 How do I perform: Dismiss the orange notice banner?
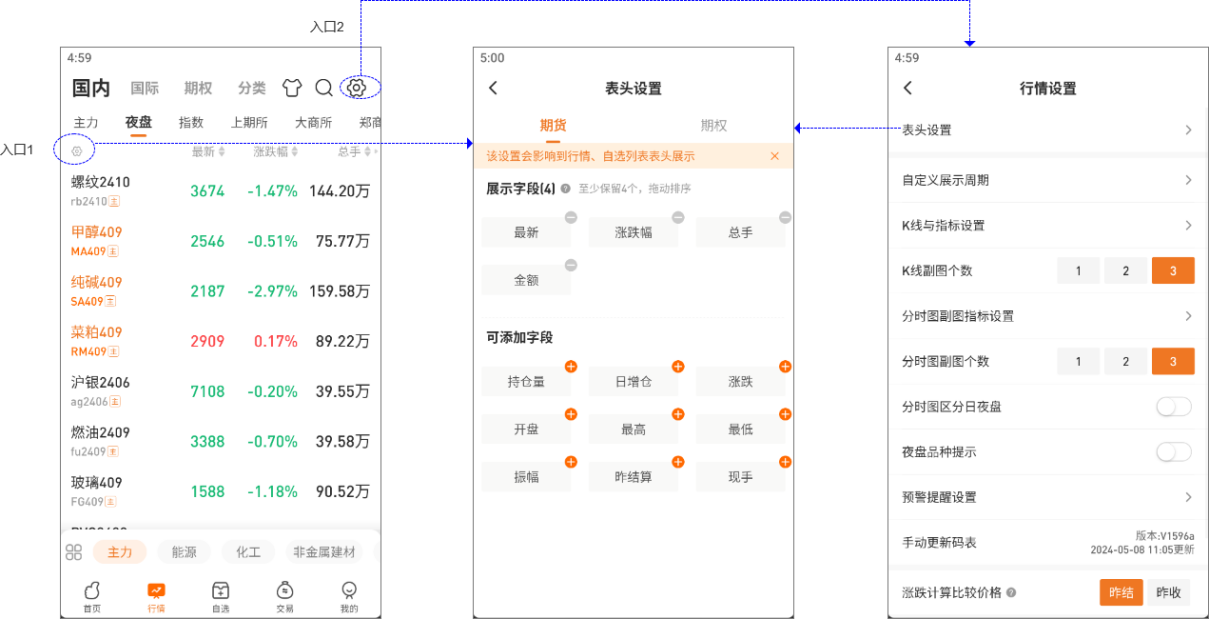click(x=774, y=156)
